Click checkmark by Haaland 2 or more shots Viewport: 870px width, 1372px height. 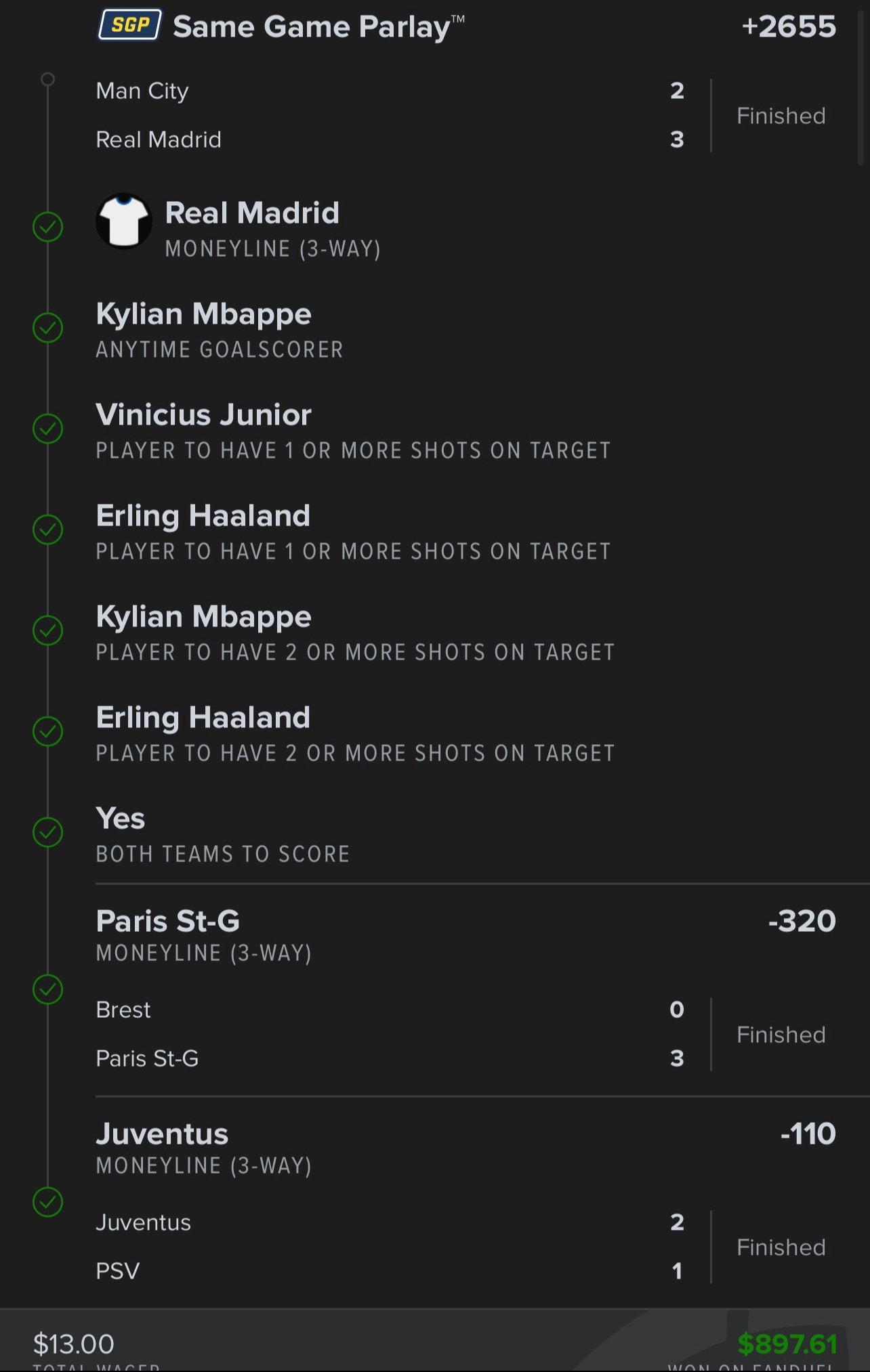(47, 731)
